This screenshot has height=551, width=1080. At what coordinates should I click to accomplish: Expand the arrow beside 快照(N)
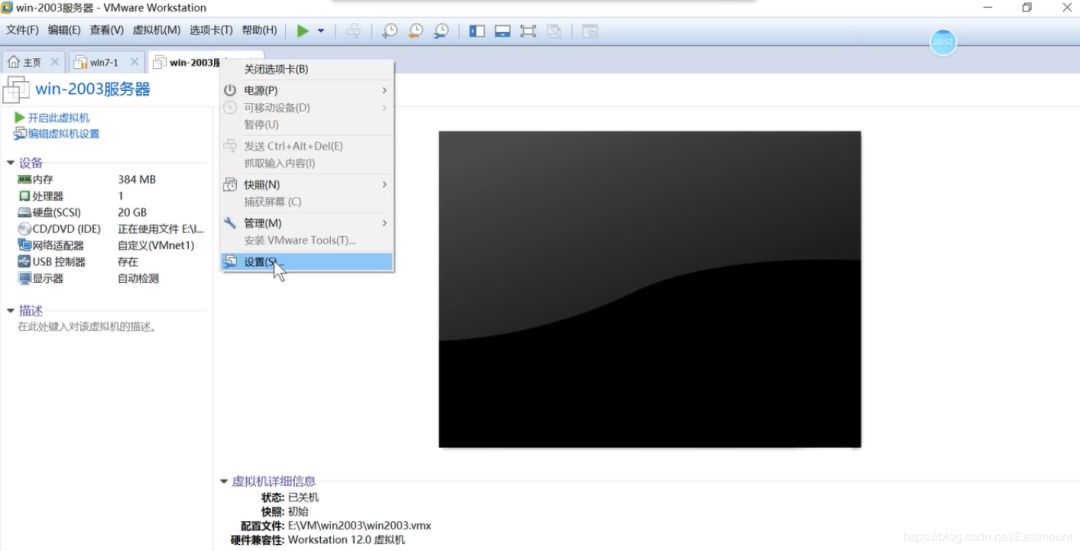tap(384, 185)
